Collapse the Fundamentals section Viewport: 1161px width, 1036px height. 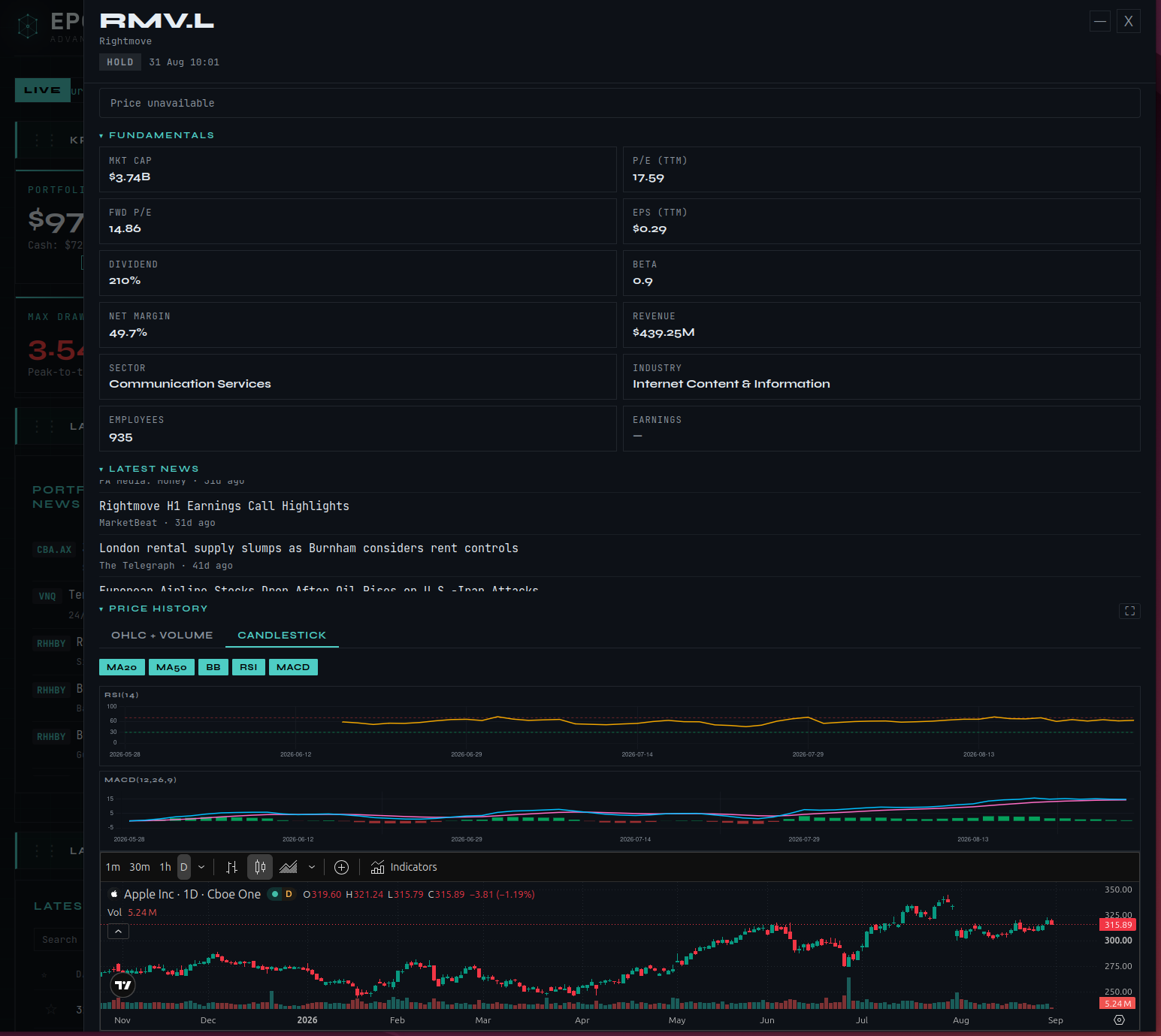click(x=157, y=135)
